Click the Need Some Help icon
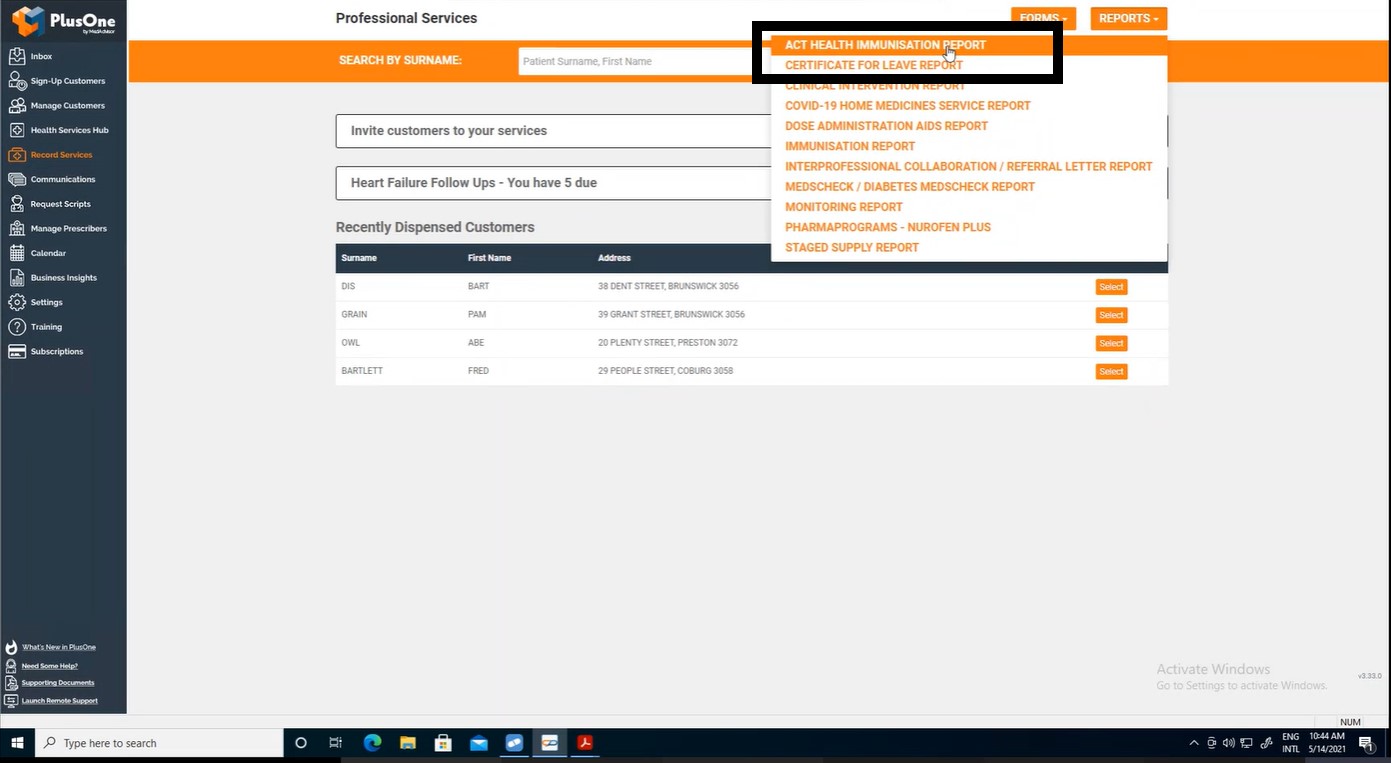Screen dimensions: 1391x763 [x=12, y=665]
